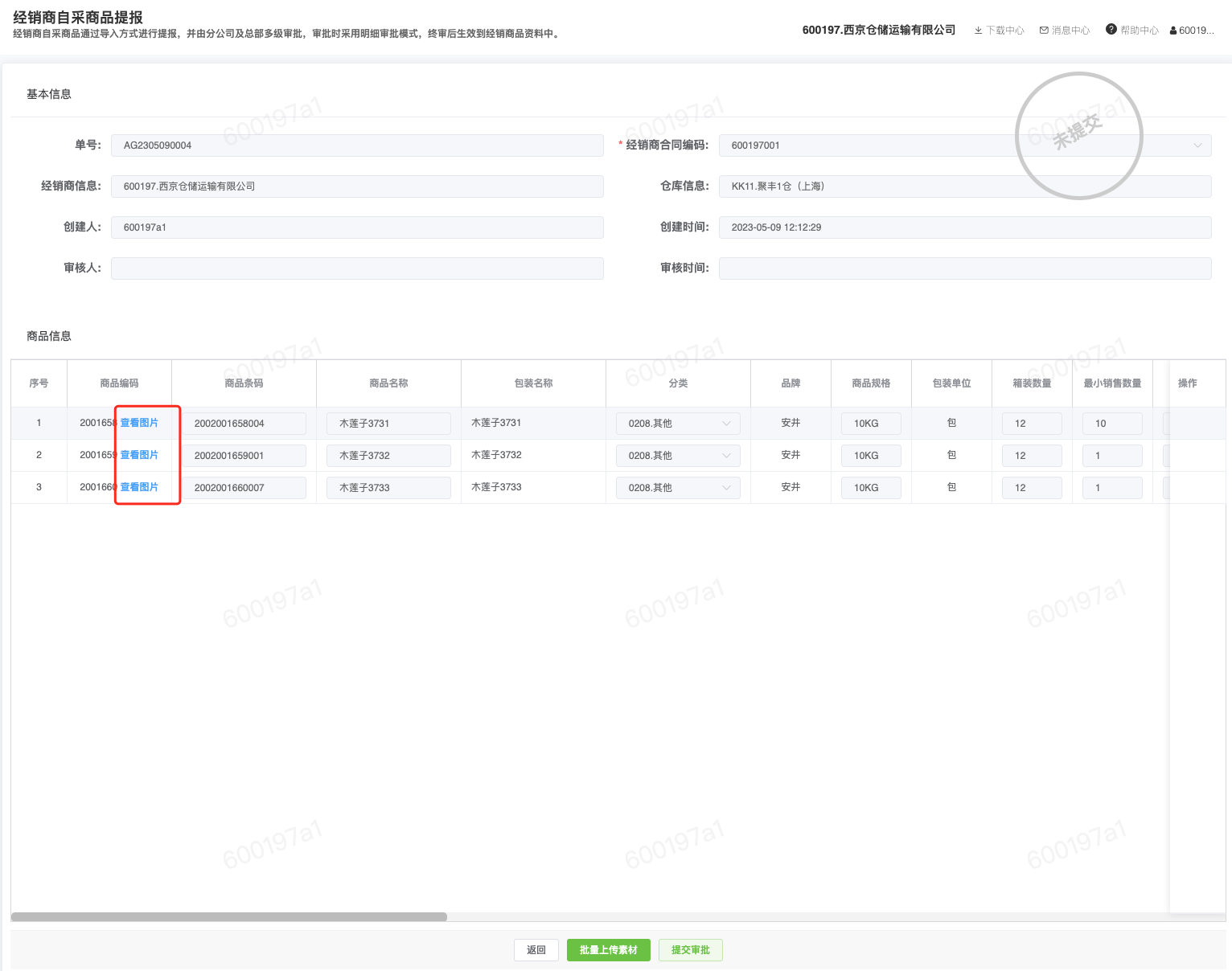The width and height of the screenshot is (1232, 971).
Task: Click 安井 brand cell in row 1
Action: pyautogui.click(x=791, y=423)
